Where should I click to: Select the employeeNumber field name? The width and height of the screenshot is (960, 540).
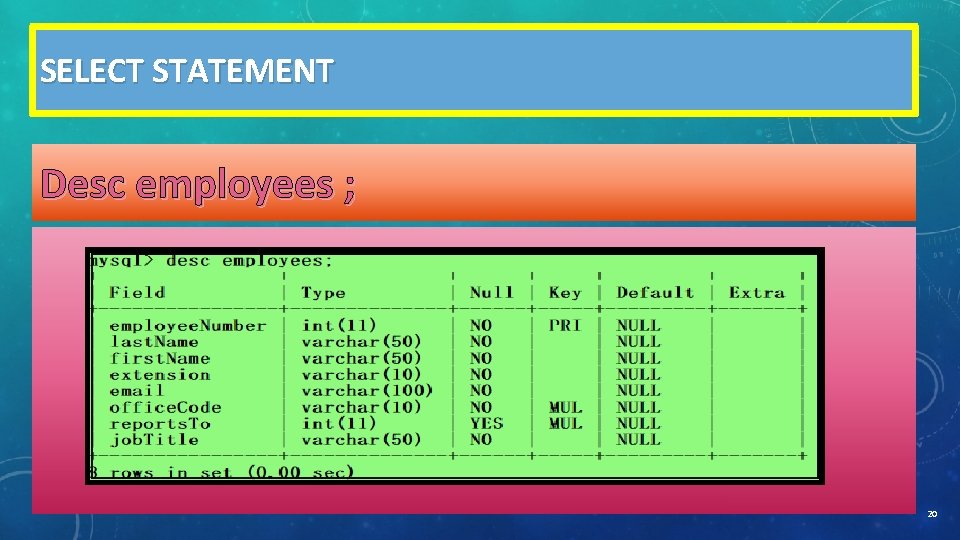pyautogui.click(x=188, y=326)
